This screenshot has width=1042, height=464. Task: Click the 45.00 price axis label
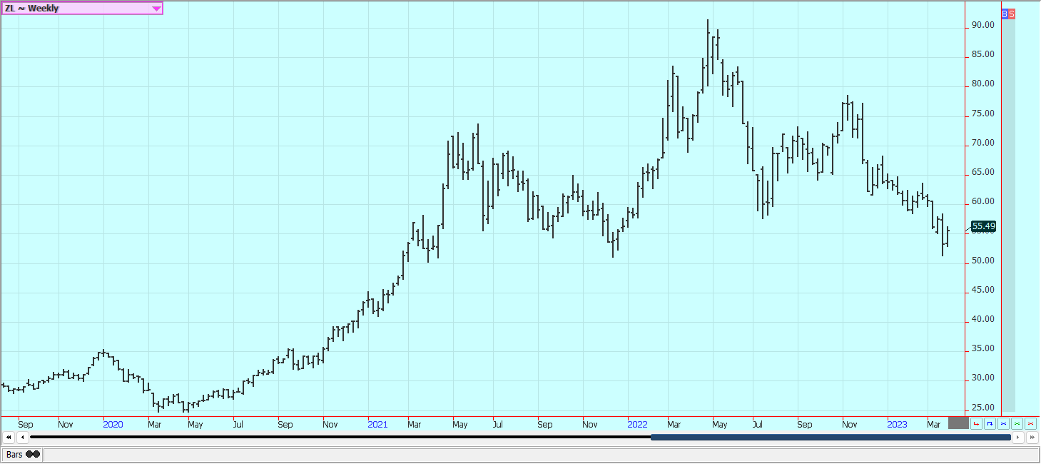[x=983, y=290]
